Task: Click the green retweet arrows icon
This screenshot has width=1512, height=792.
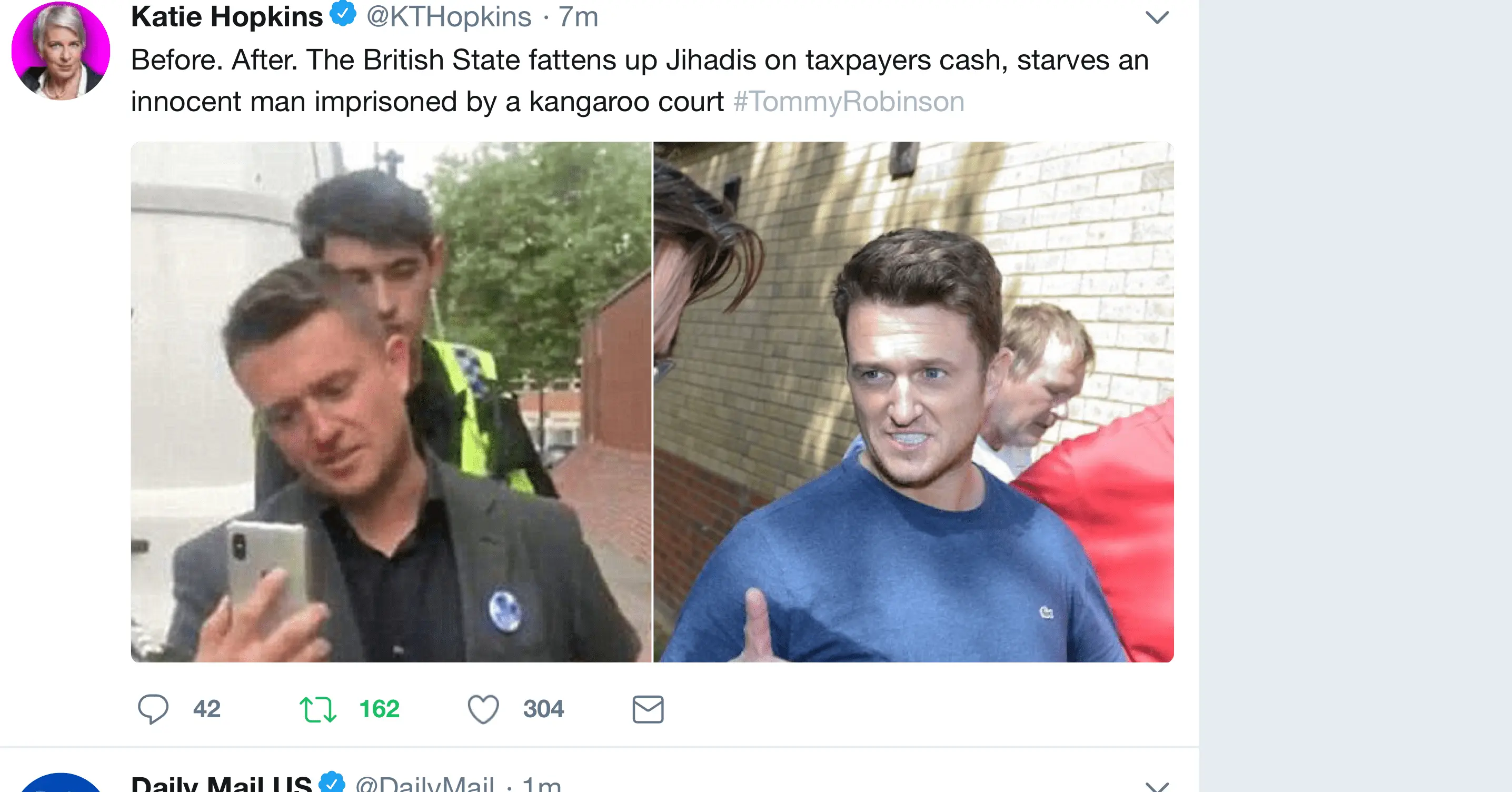Action: (x=317, y=709)
